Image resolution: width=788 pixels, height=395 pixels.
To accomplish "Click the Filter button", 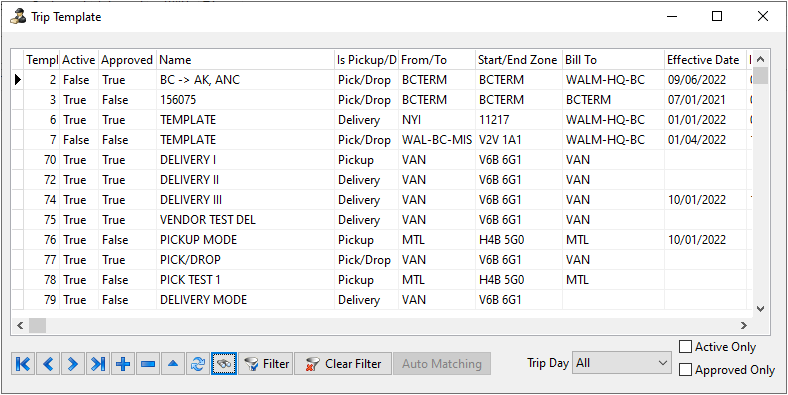I will click(265, 364).
